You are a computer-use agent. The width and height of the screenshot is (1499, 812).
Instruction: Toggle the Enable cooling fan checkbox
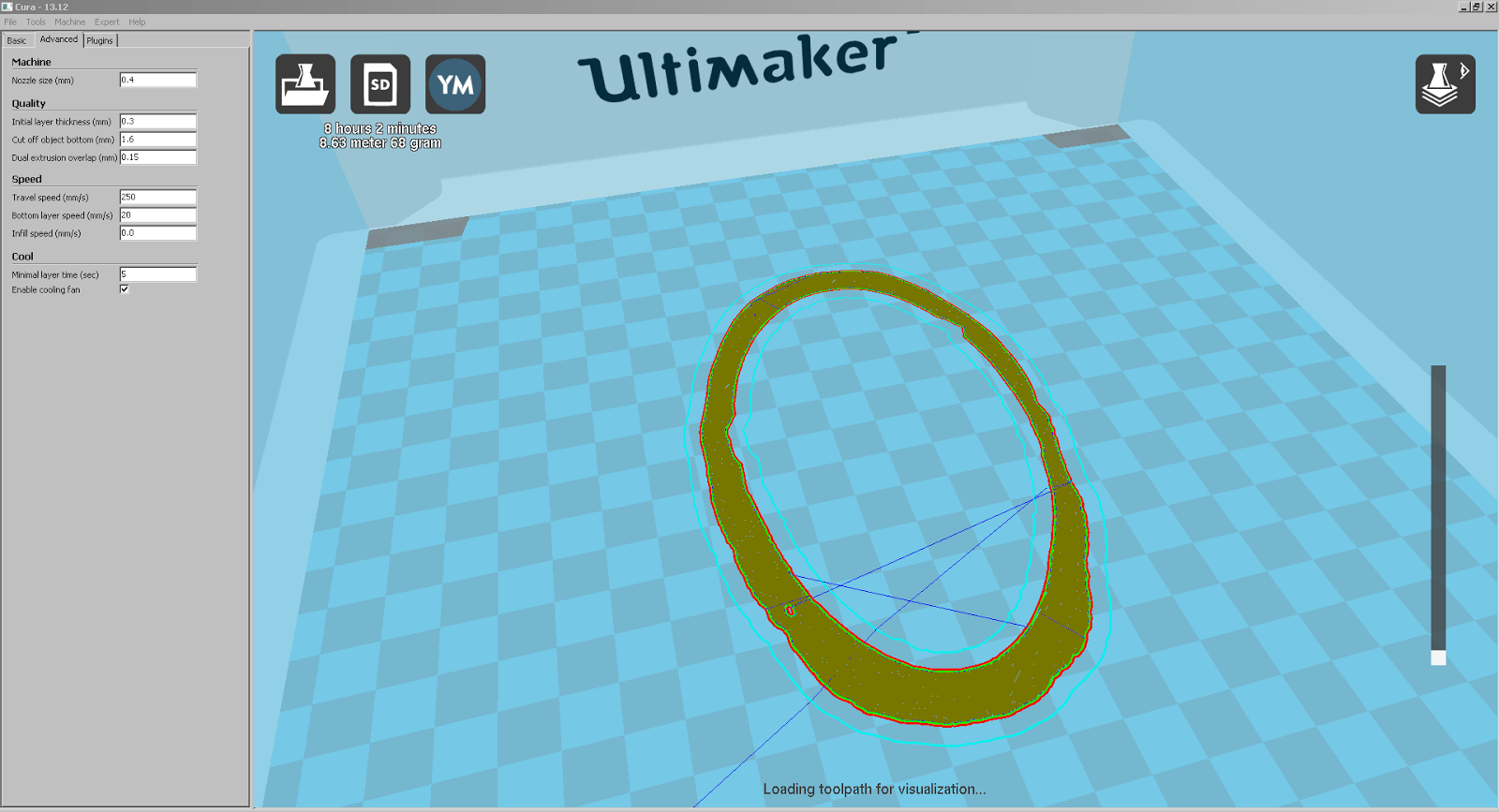(125, 289)
